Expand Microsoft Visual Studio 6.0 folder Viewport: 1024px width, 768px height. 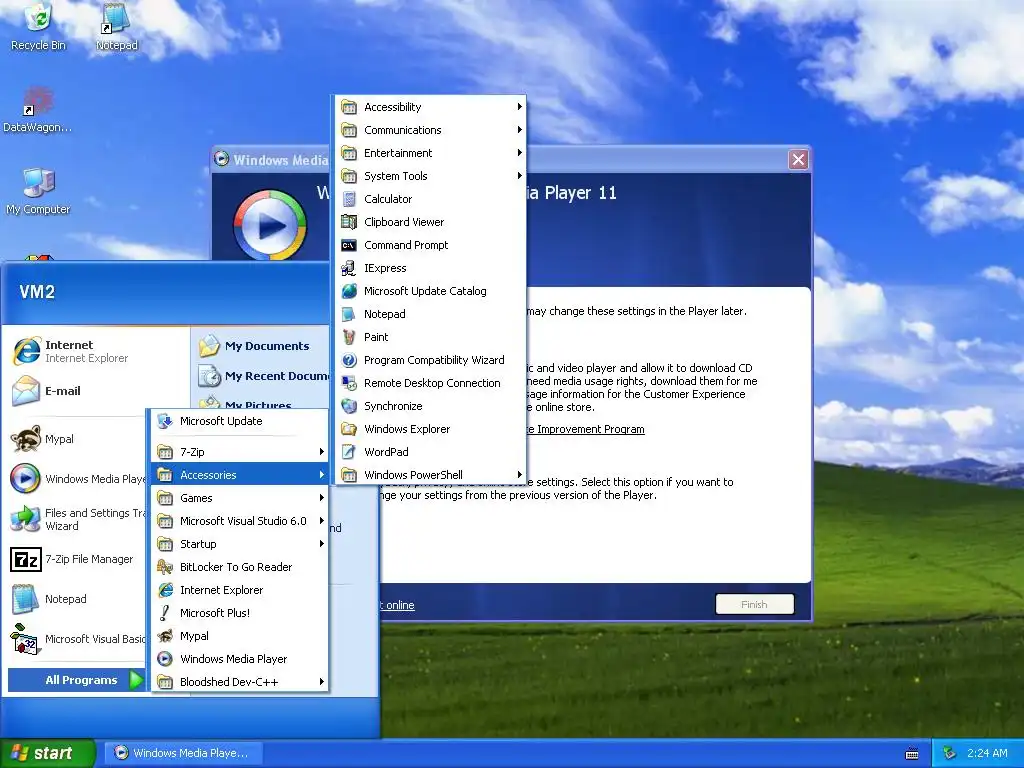240,520
